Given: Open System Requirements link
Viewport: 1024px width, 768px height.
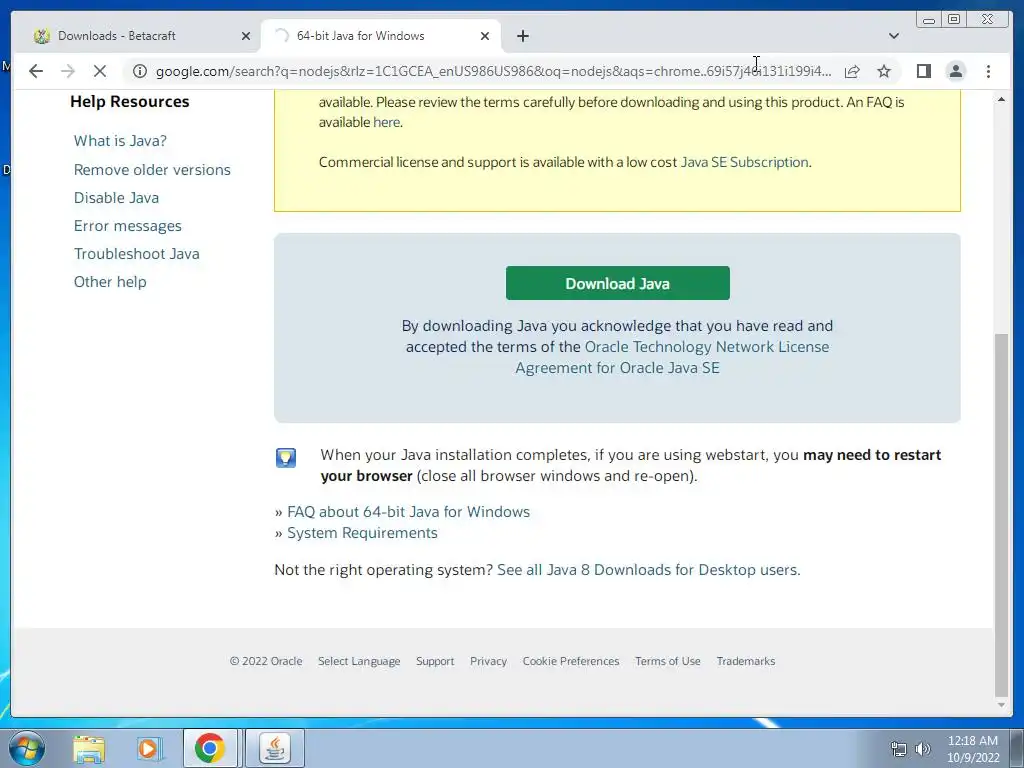Looking at the screenshot, I should tap(362, 532).
